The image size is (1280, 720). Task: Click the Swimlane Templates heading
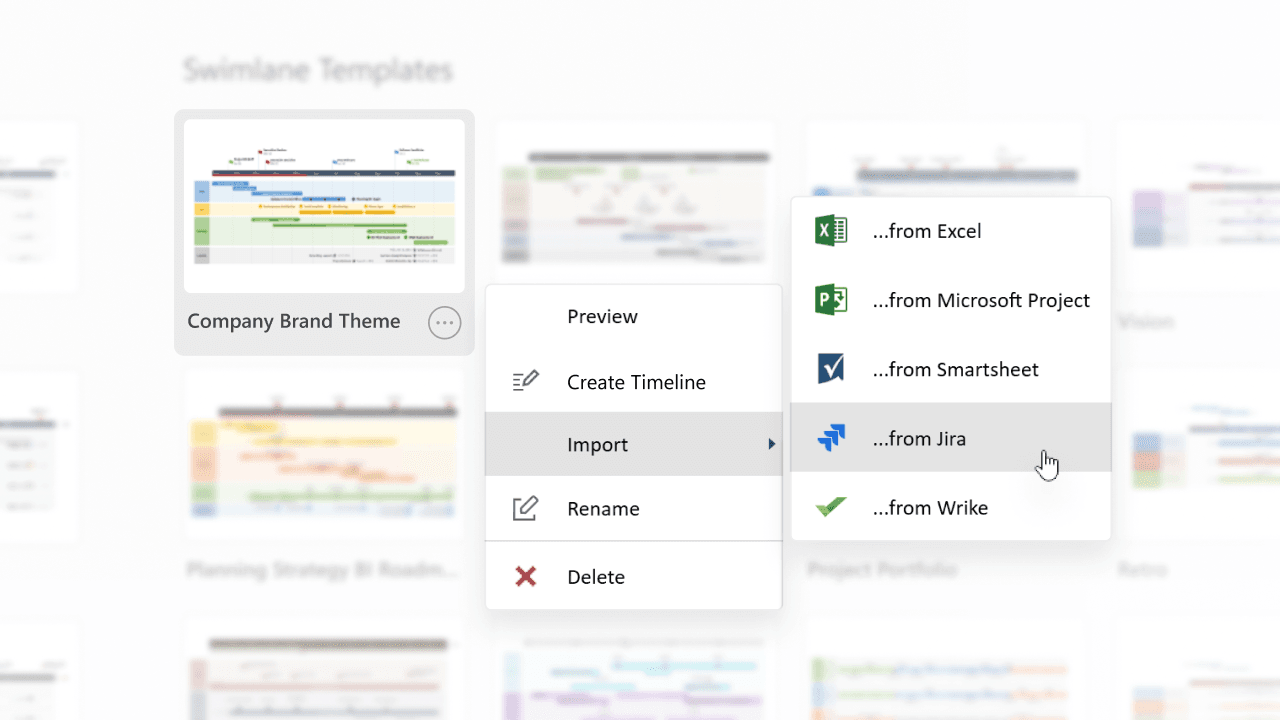pyautogui.click(x=318, y=70)
